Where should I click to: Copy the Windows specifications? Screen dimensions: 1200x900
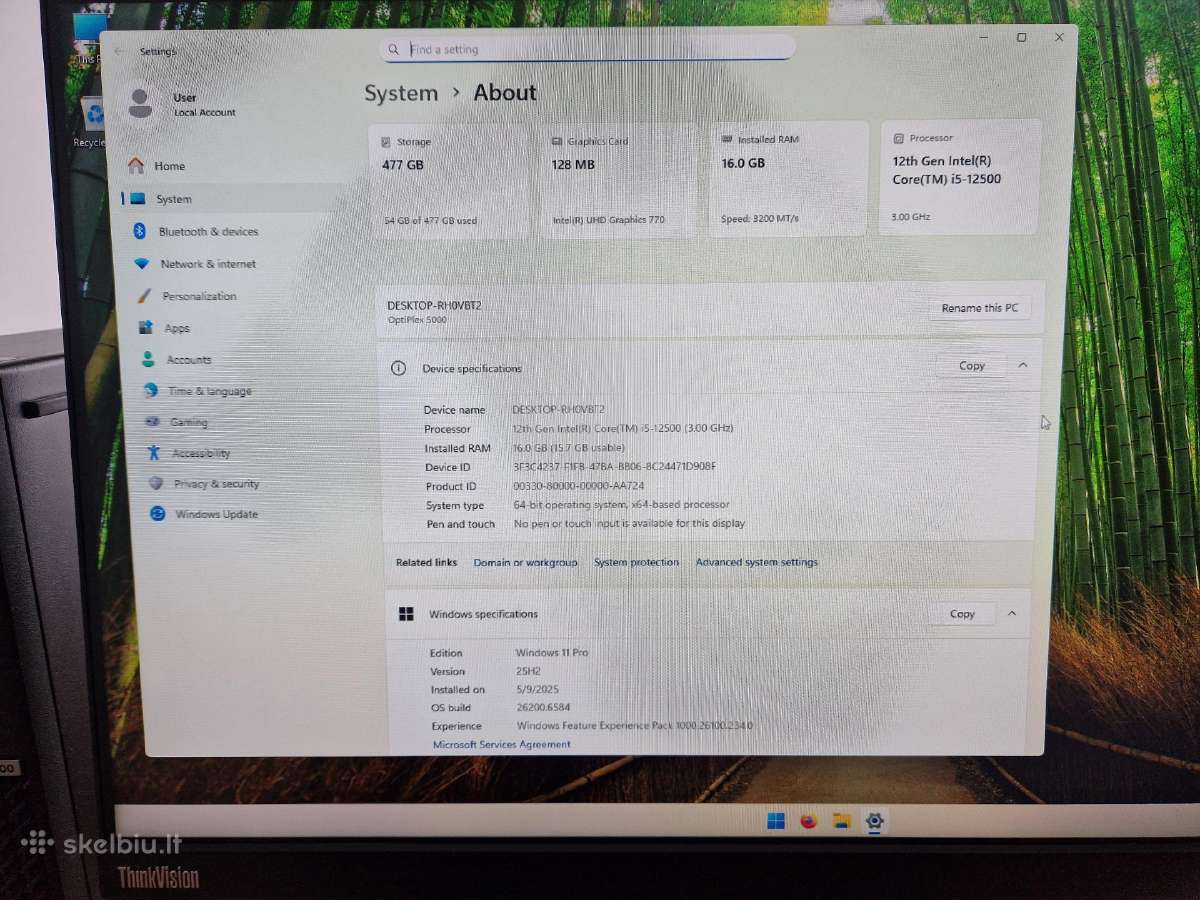coord(962,614)
